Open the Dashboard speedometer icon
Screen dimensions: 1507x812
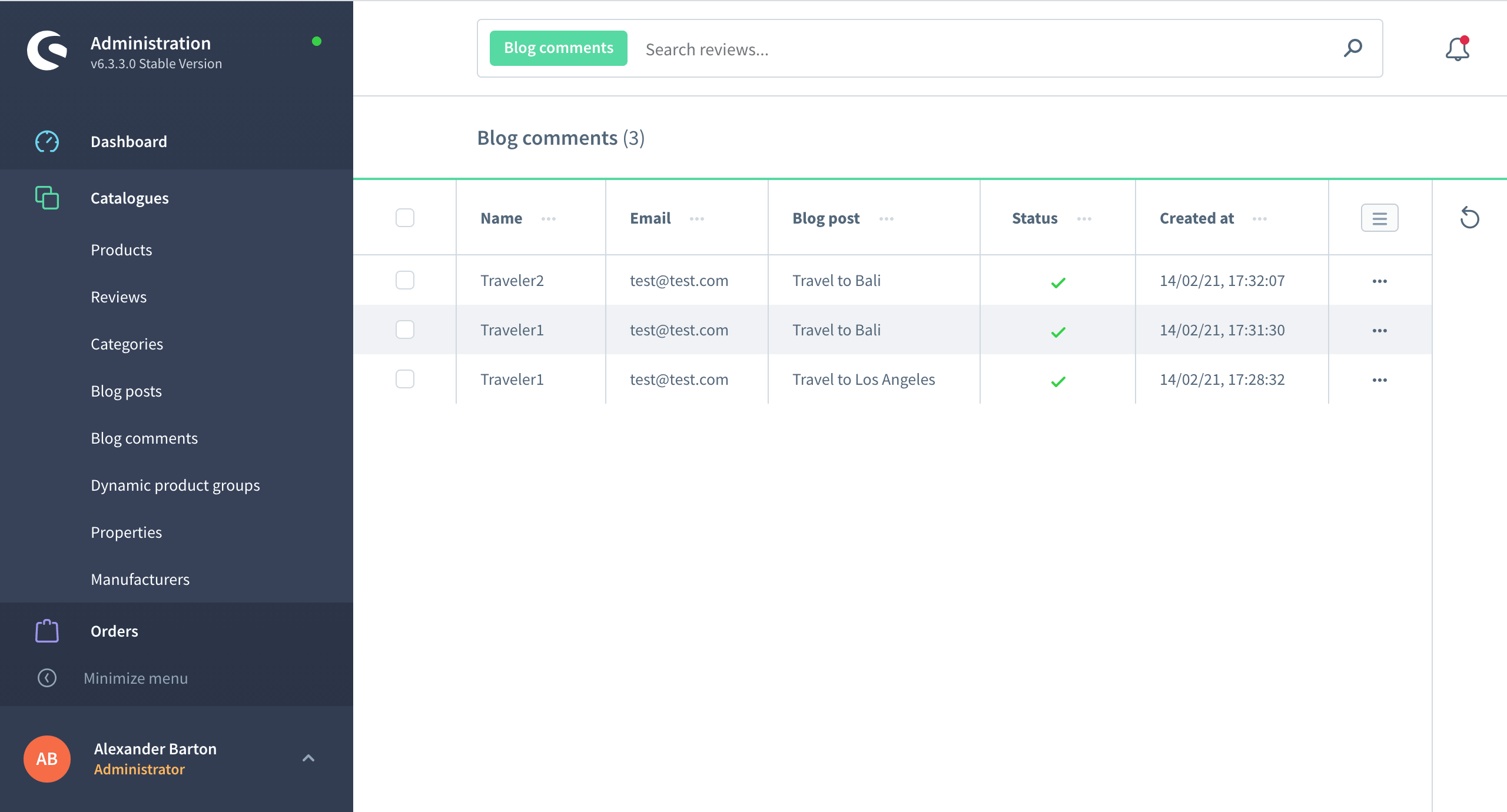pos(47,142)
